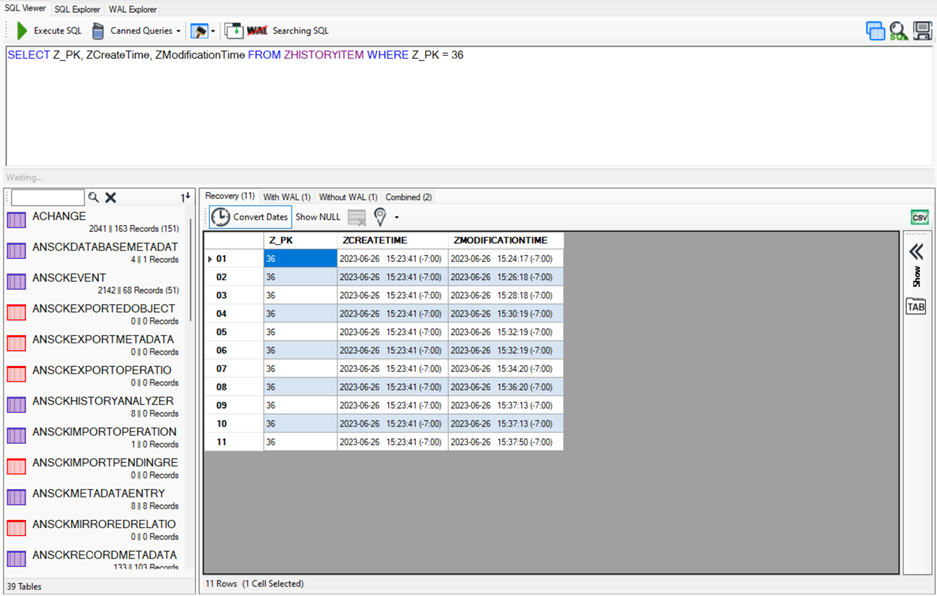Viewport: 937px width, 596px height.
Task: Switch to the With WAL (1) tab
Action: (286, 197)
